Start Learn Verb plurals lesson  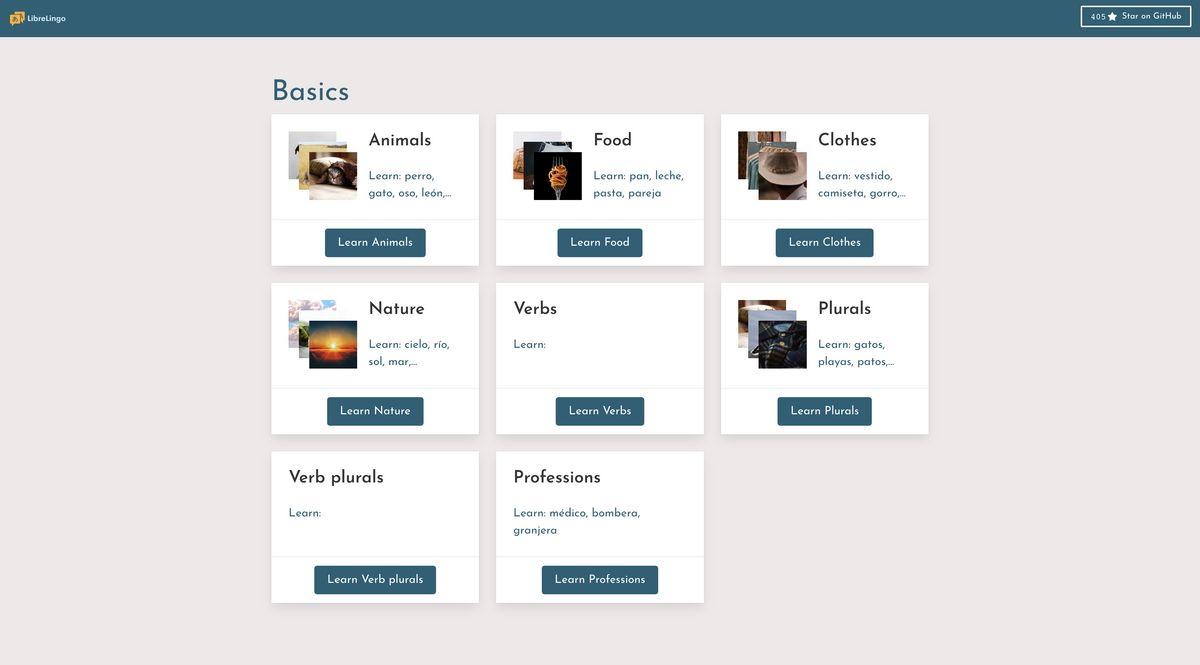[x=375, y=580]
